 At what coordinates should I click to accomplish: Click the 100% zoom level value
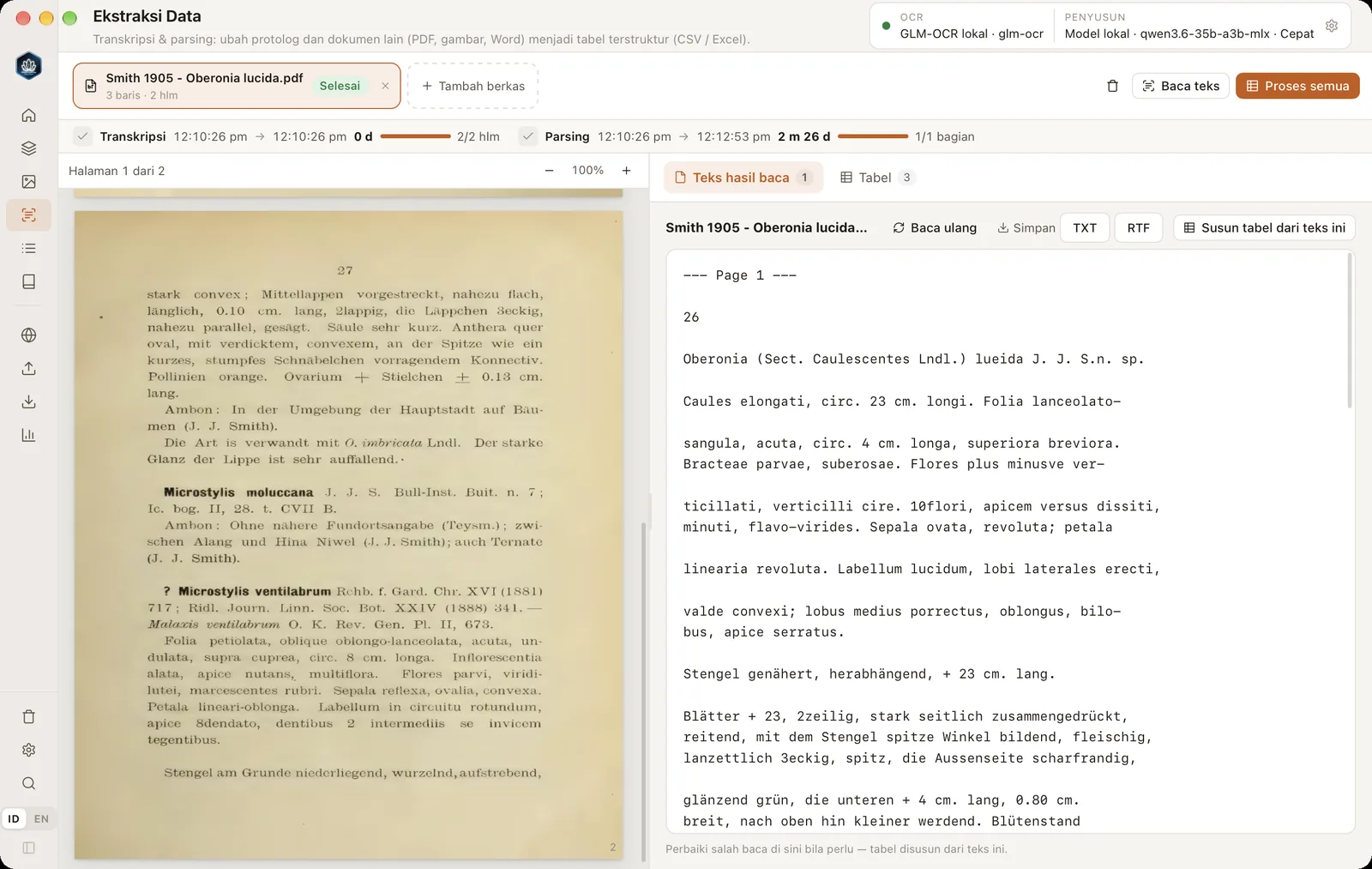(587, 171)
